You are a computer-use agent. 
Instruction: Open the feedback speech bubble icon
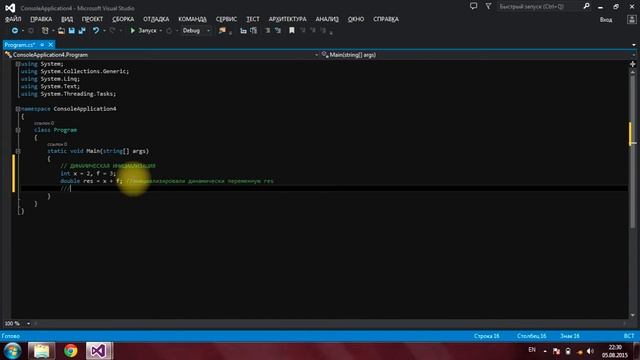tap(473, 6)
